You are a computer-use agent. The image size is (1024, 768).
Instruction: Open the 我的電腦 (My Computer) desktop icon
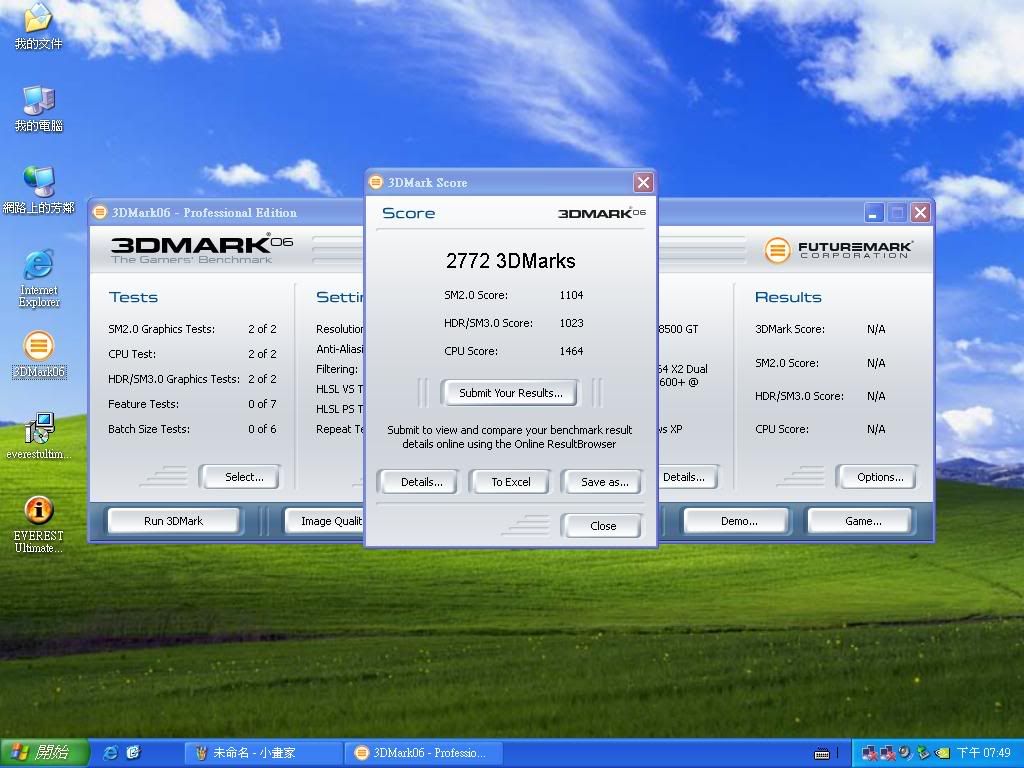click(38, 108)
